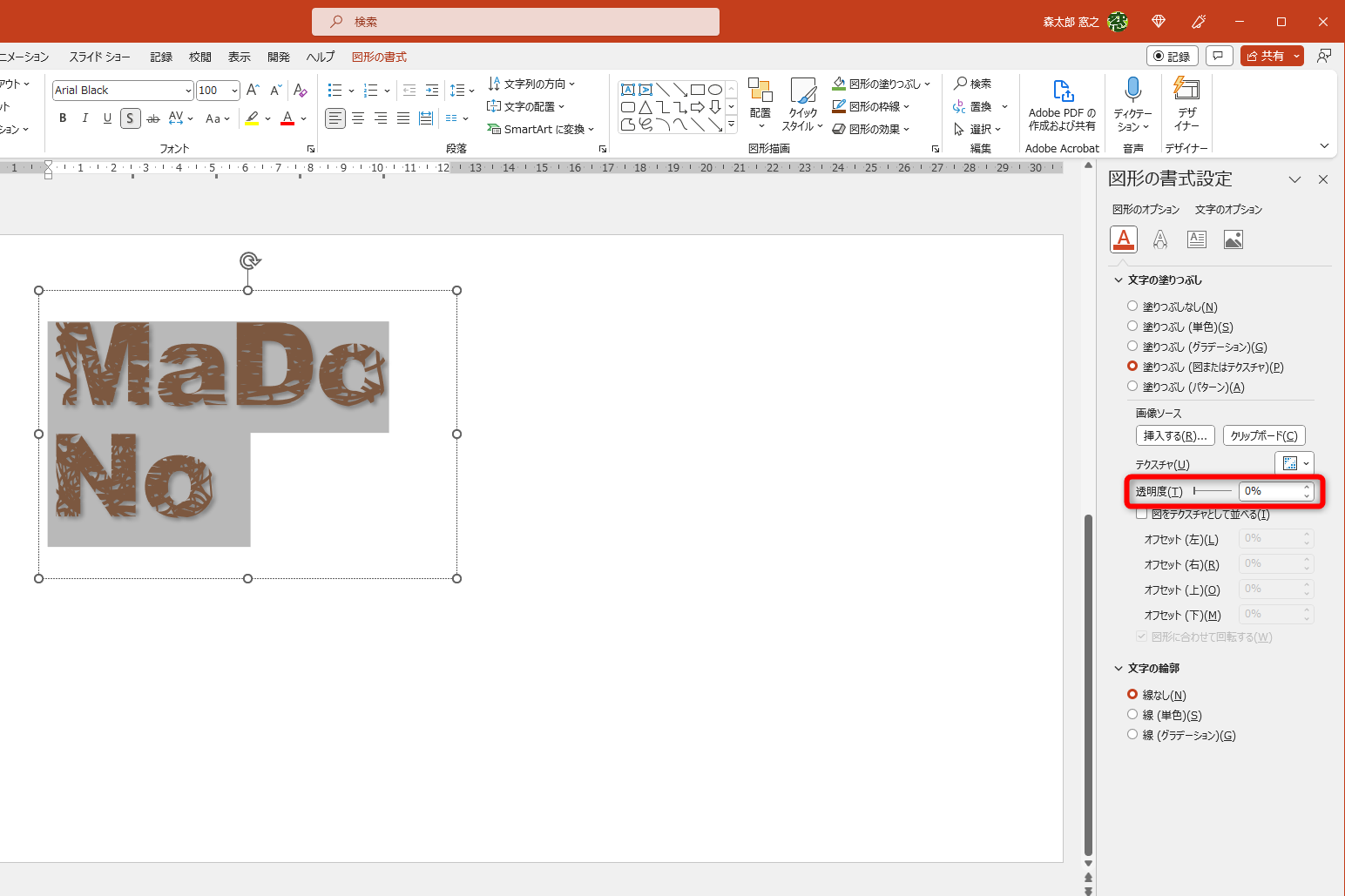
Task: Open the 校閲 (Review) ribbon tab
Action: 200,57
